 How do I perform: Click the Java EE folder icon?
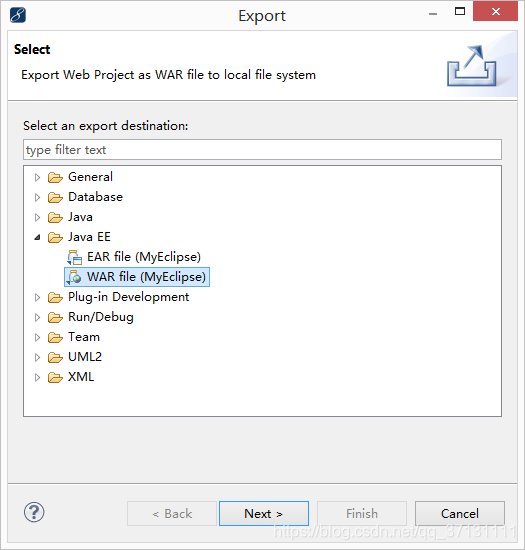point(55,237)
